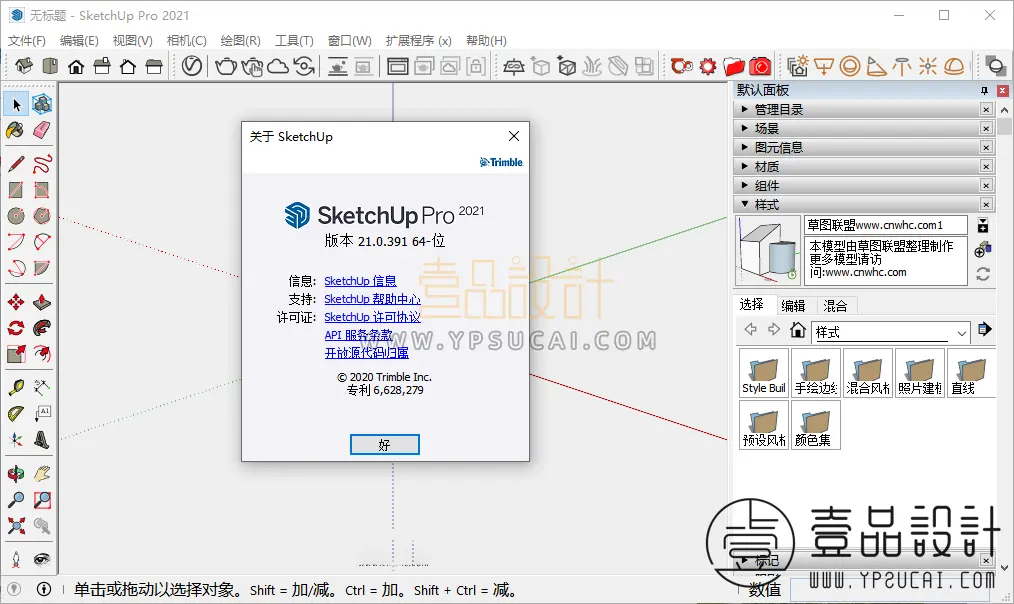Select the arrow Select tool
The width and height of the screenshot is (1014, 604).
pyautogui.click(x=16, y=104)
